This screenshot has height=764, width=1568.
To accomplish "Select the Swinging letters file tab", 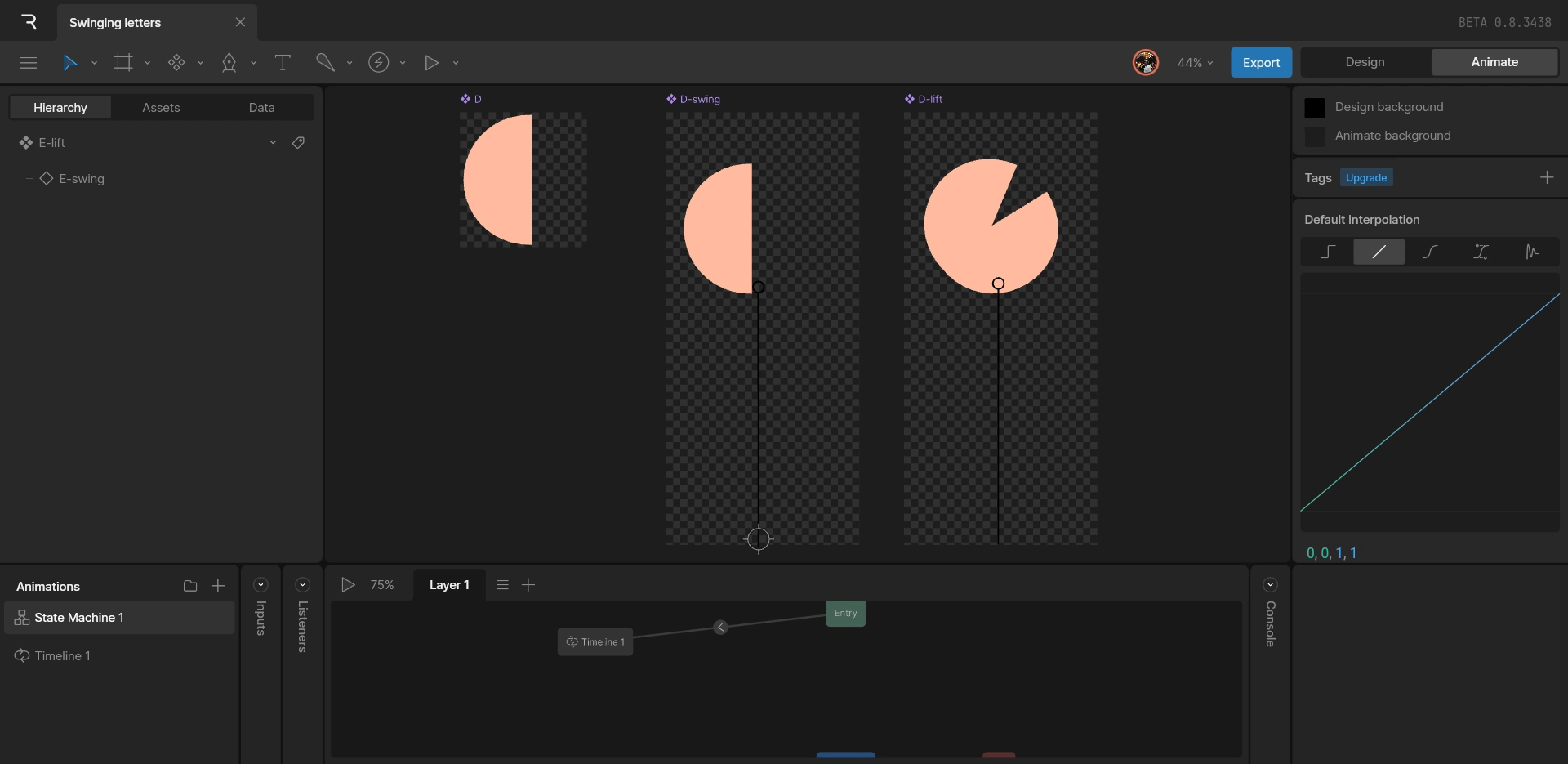I will [156, 23].
